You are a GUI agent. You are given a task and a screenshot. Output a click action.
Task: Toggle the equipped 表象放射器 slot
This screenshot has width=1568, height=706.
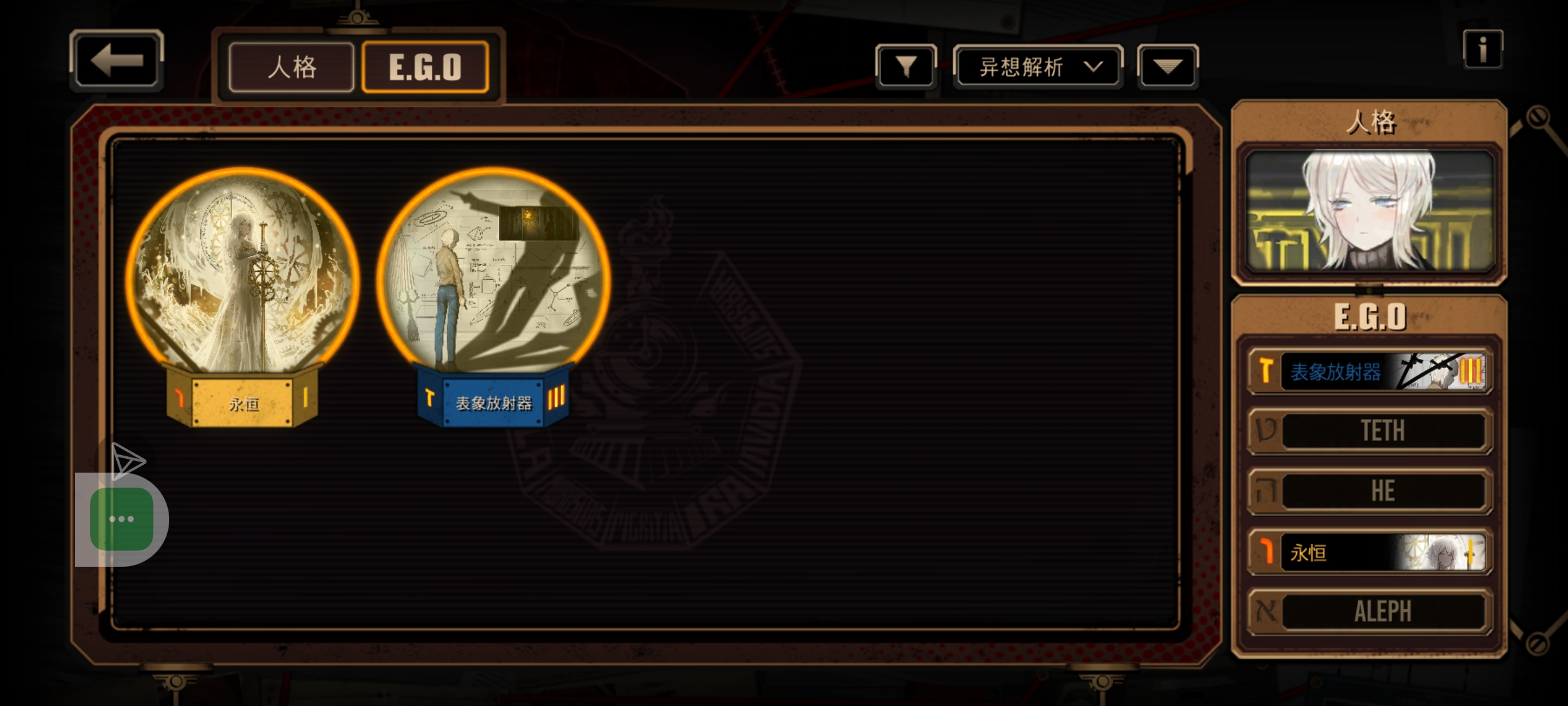1369,371
